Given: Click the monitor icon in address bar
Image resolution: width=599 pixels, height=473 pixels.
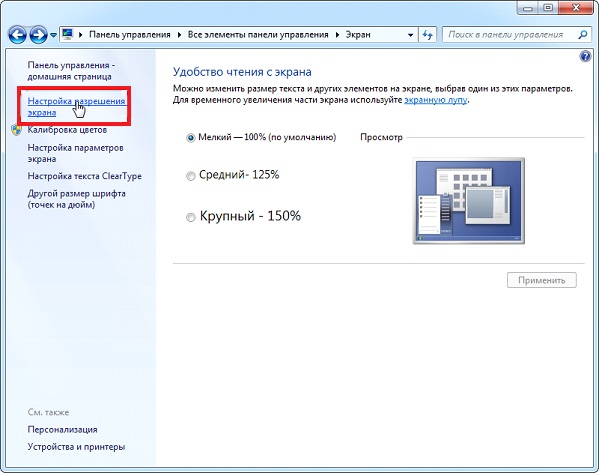Looking at the screenshot, I should coord(68,34).
